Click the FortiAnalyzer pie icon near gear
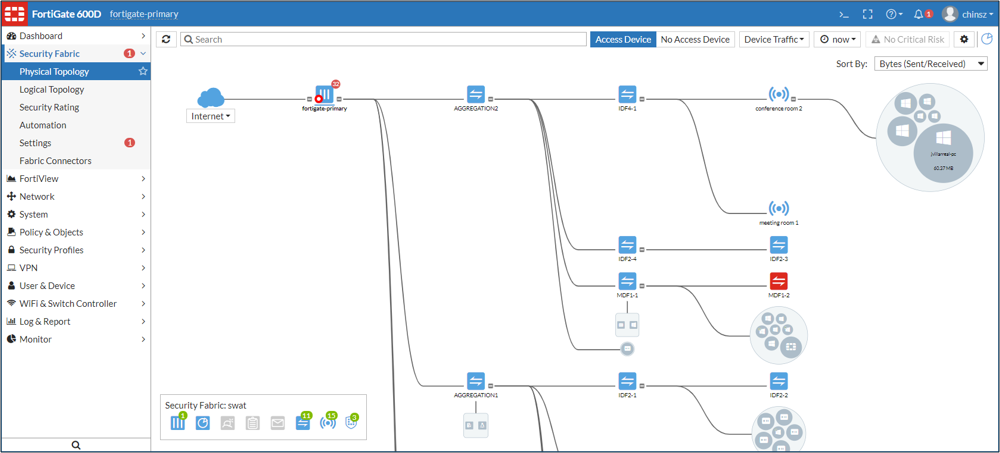Image resolution: width=1000 pixels, height=453 pixels. click(988, 40)
